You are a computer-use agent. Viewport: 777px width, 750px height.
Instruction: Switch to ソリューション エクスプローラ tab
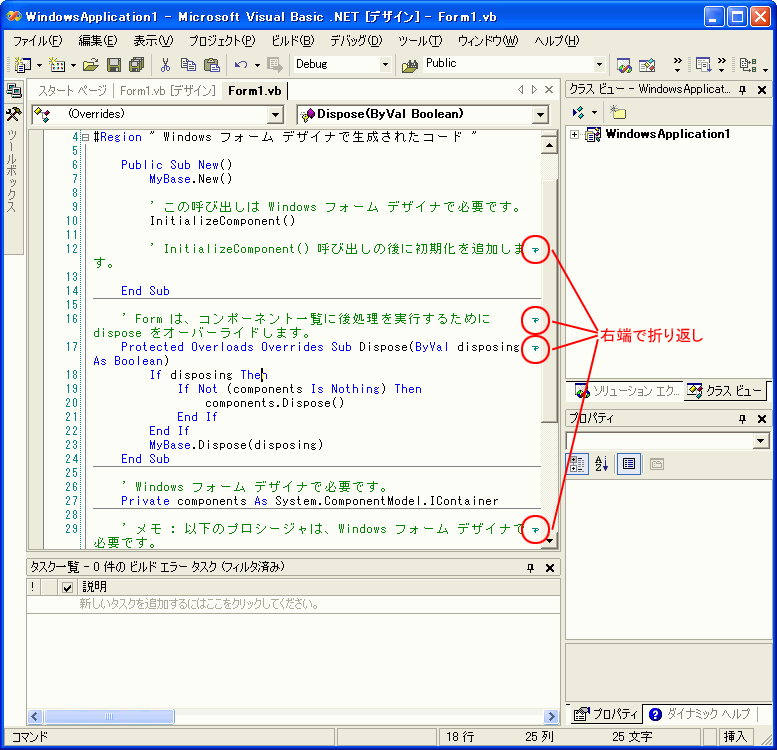coord(627,391)
